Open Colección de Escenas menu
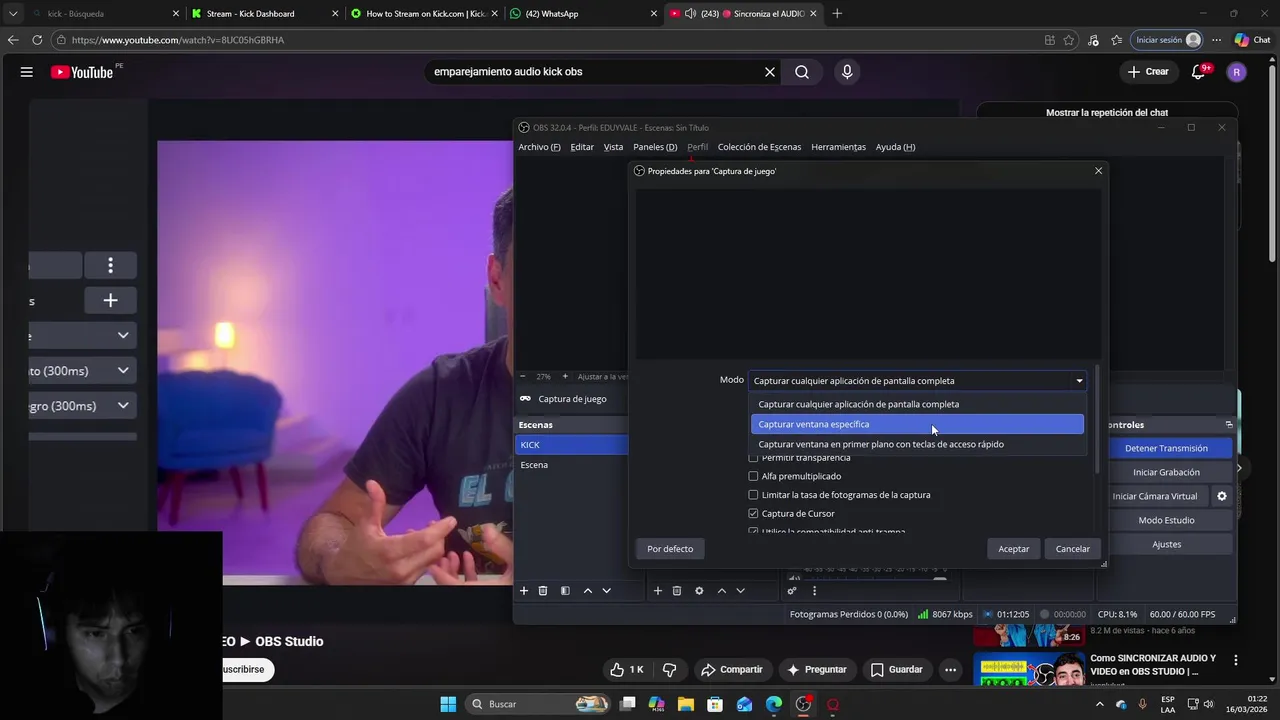The image size is (1280, 720). click(759, 147)
